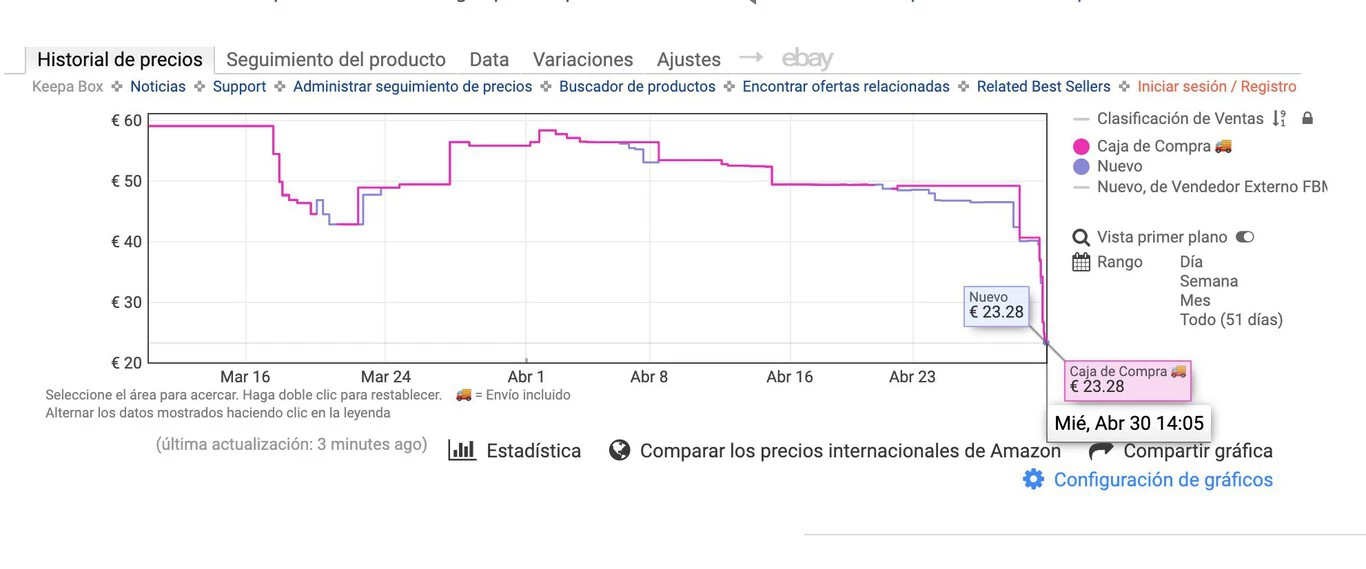Click the lock icon next to sales rank
This screenshot has width=1366, height=569.
1307,119
